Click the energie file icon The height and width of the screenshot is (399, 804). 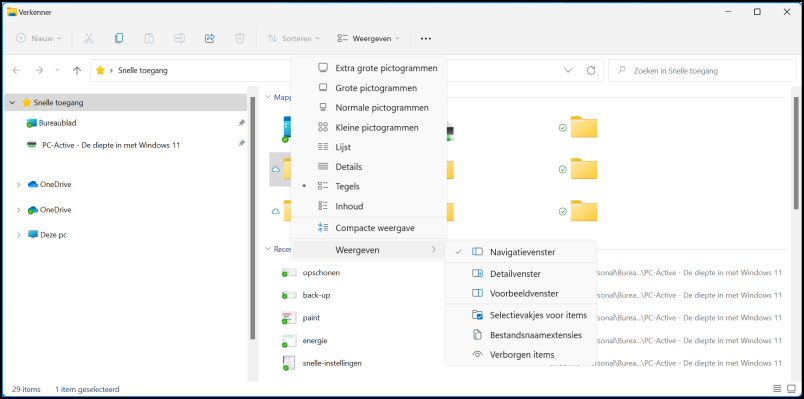[289, 341]
